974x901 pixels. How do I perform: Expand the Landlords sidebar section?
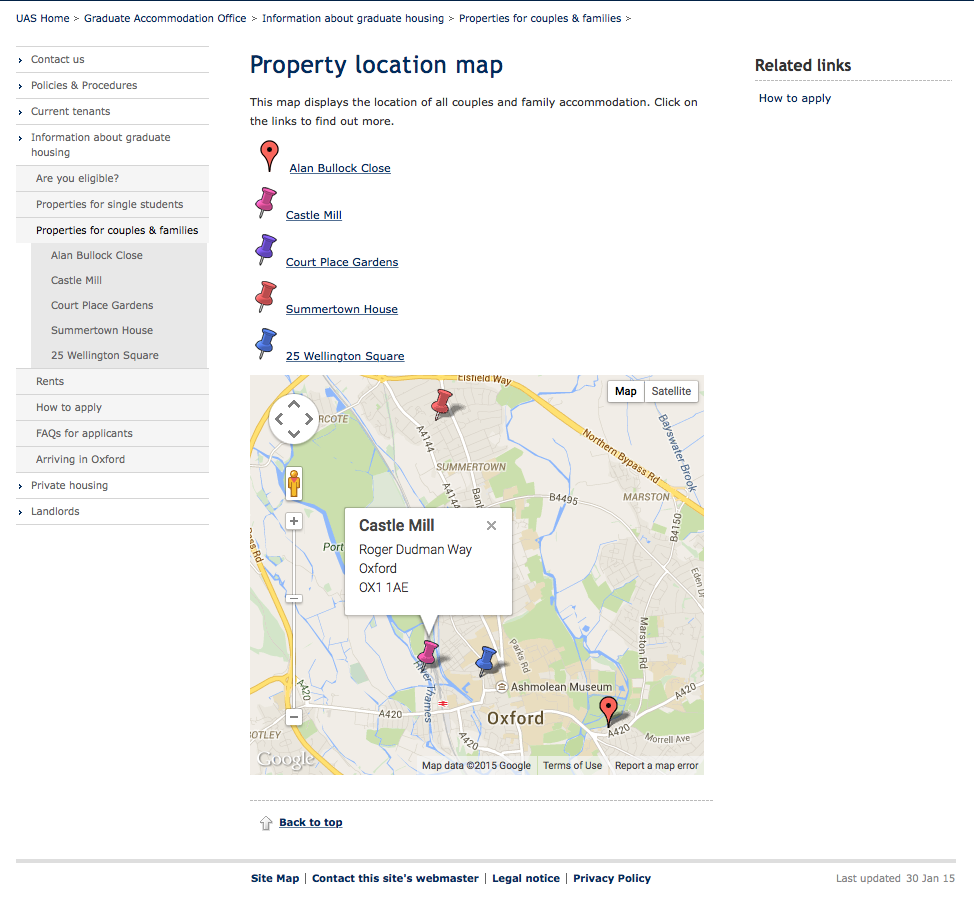point(55,512)
